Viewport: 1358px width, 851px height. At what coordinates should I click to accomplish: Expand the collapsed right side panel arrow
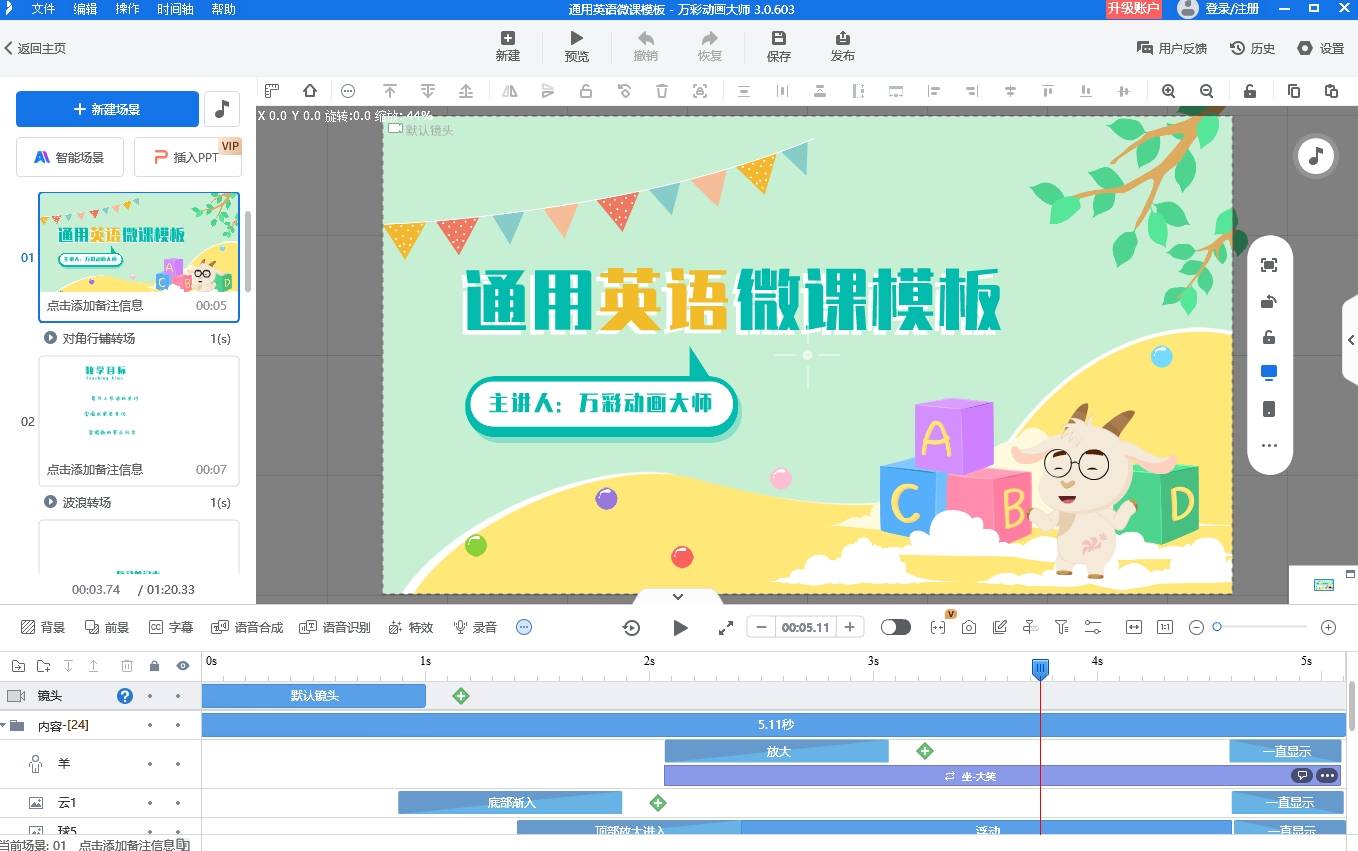click(1350, 340)
